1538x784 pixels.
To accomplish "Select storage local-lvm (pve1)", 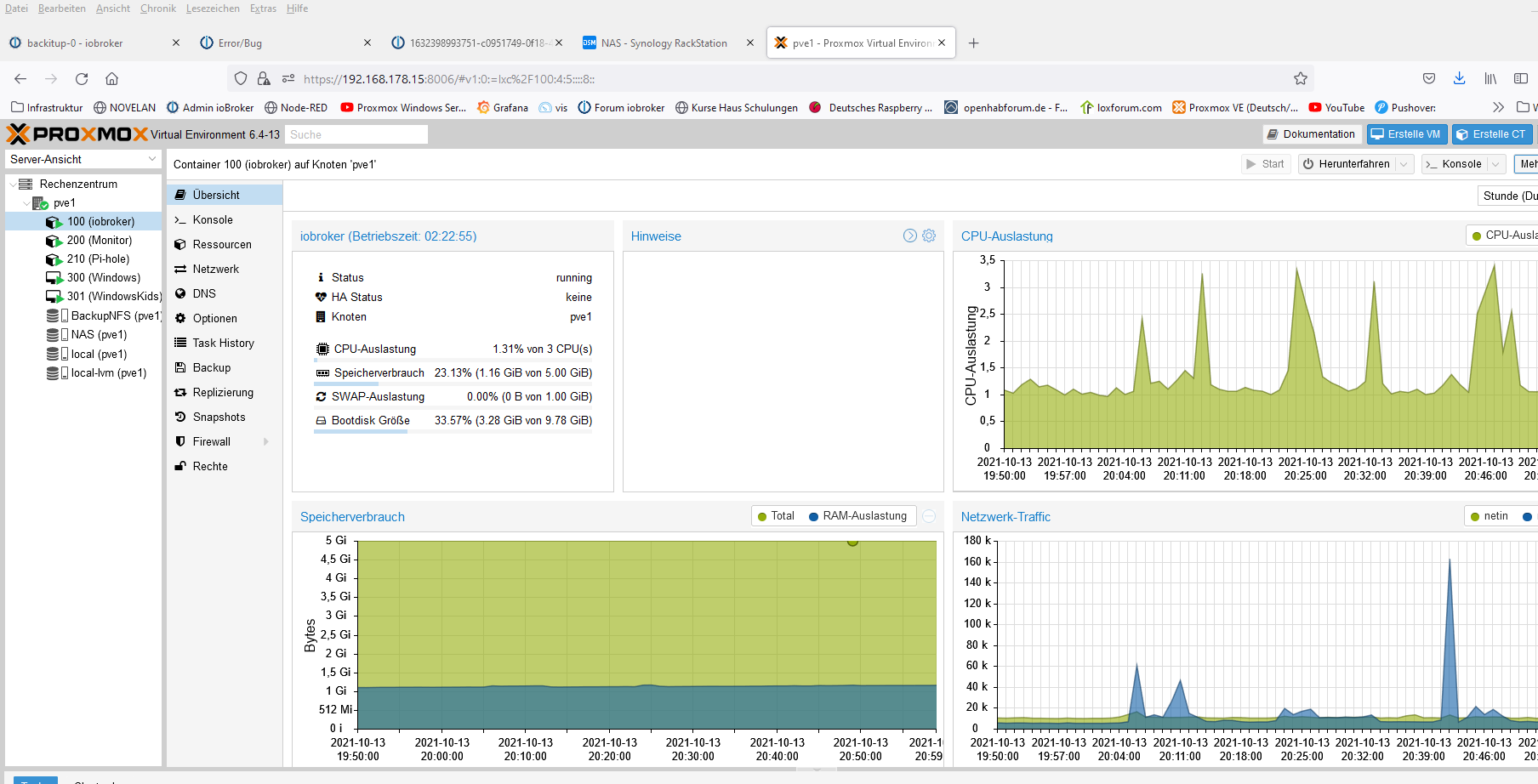I will pyautogui.click(x=83, y=372).
